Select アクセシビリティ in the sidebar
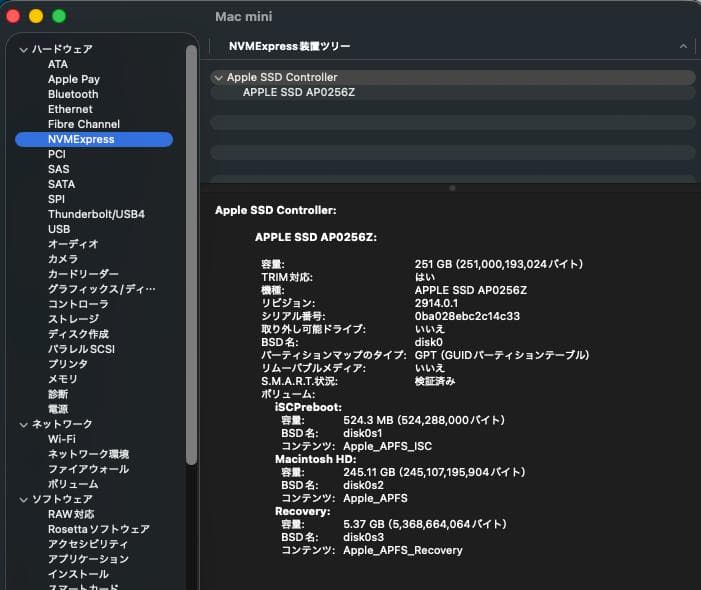Screen dimensions: 701x590 [x=88, y=544]
